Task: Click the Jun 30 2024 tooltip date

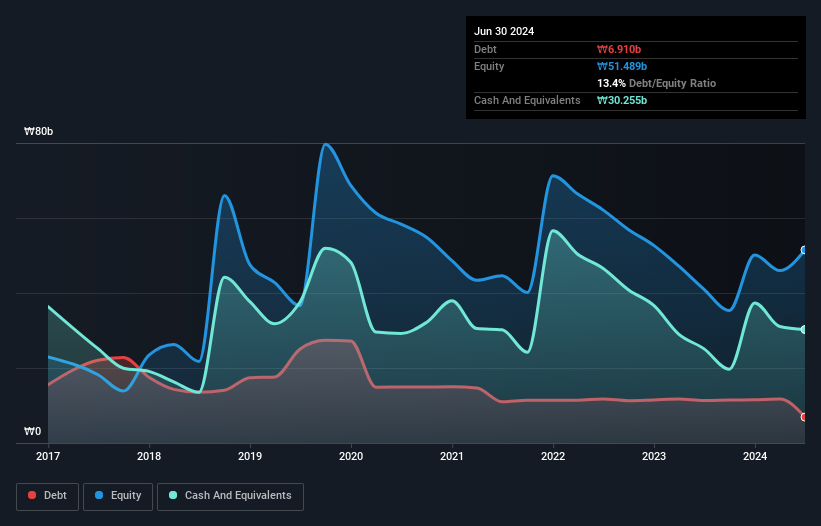Action: click(x=504, y=31)
